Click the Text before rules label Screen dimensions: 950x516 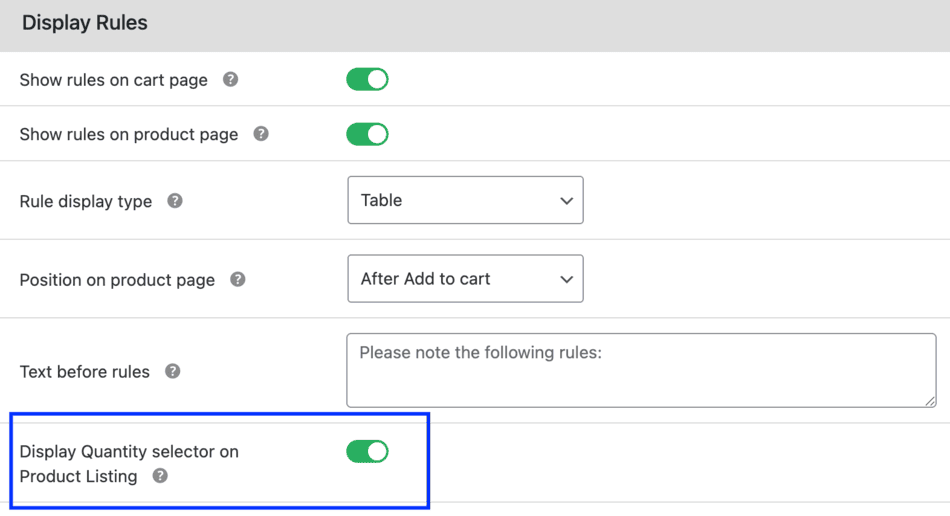click(85, 372)
